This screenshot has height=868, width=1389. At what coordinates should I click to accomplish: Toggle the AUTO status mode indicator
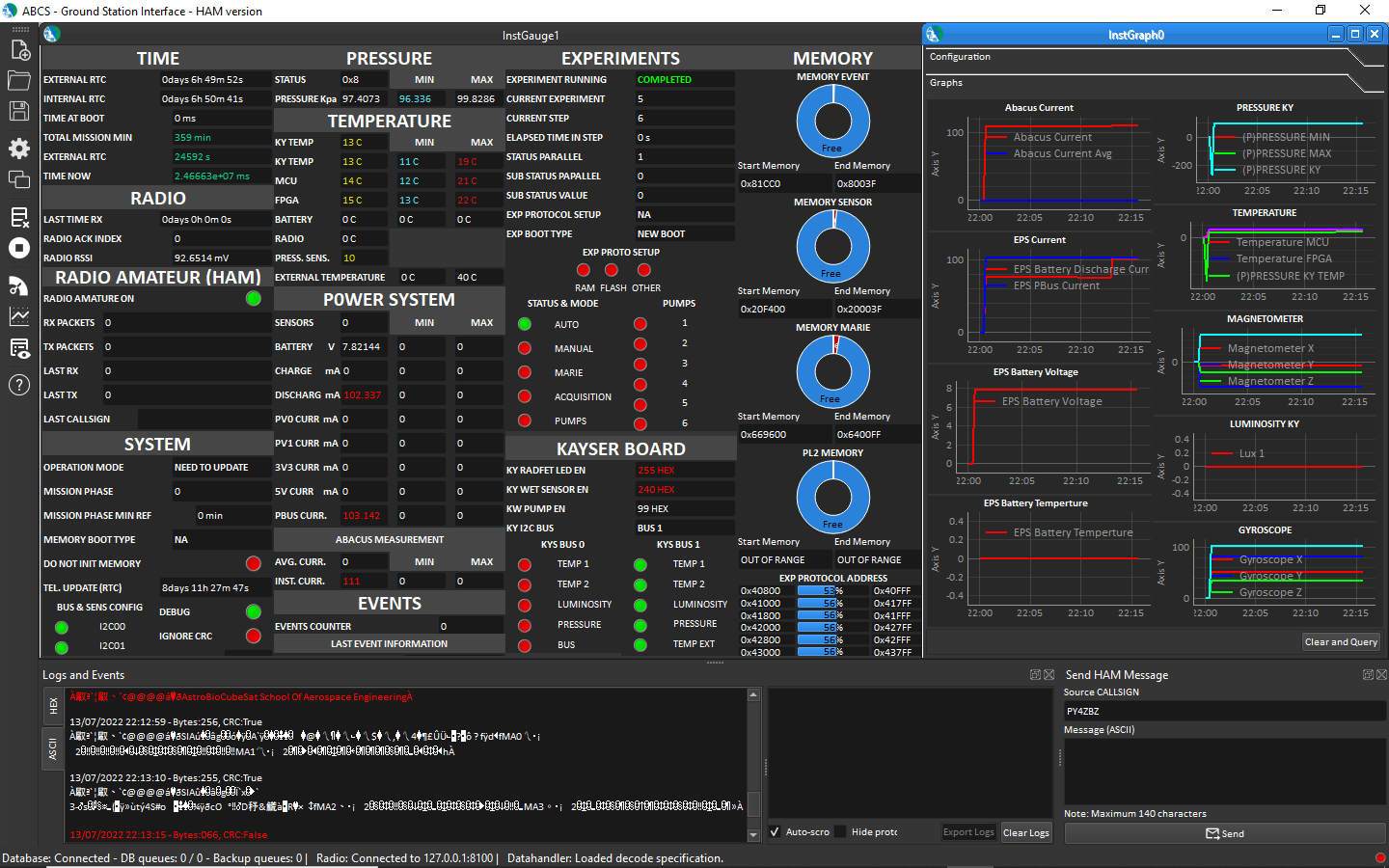tap(525, 325)
